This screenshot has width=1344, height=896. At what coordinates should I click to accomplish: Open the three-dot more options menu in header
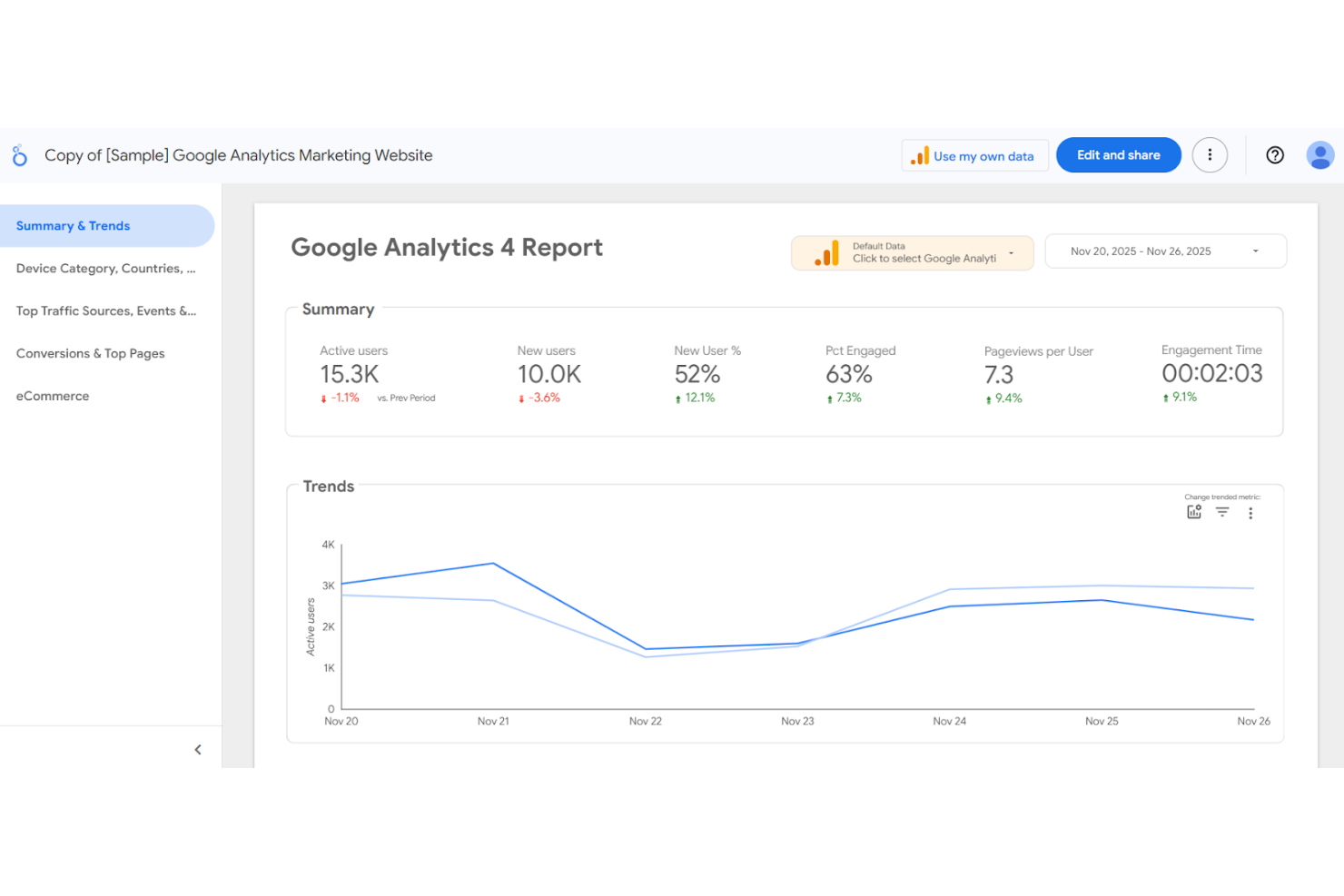click(1210, 155)
